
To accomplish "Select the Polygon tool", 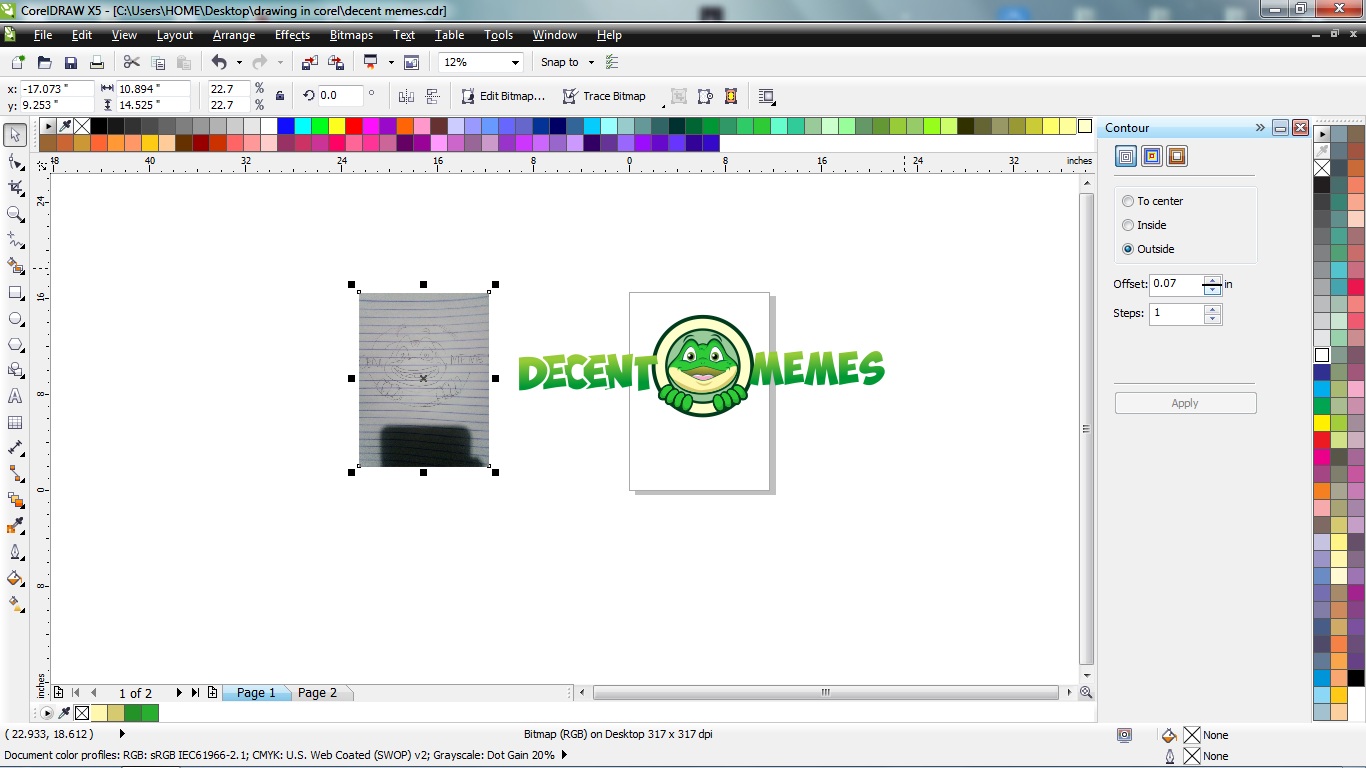I will (x=15, y=345).
